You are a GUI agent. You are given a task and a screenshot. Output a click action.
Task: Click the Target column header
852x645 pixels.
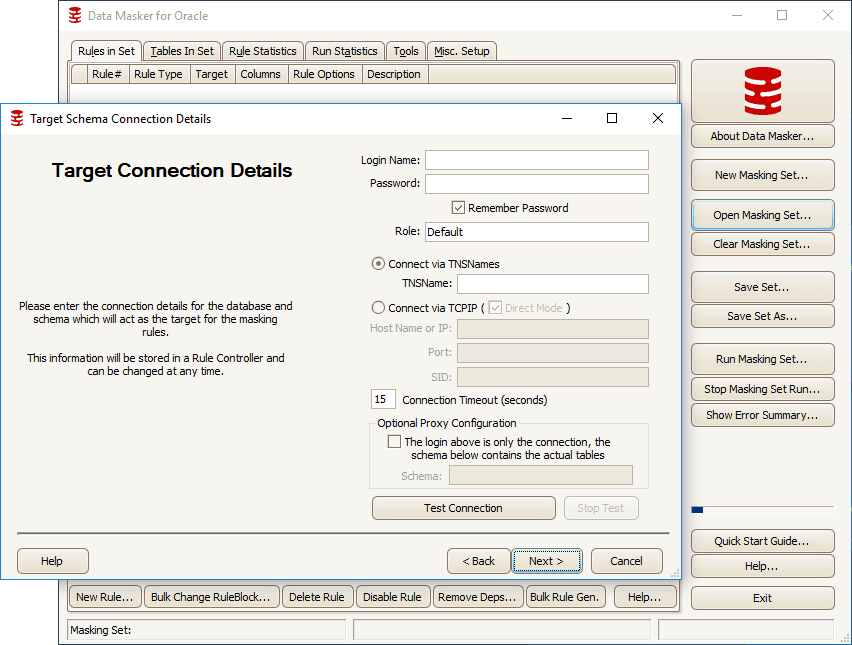point(212,74)
